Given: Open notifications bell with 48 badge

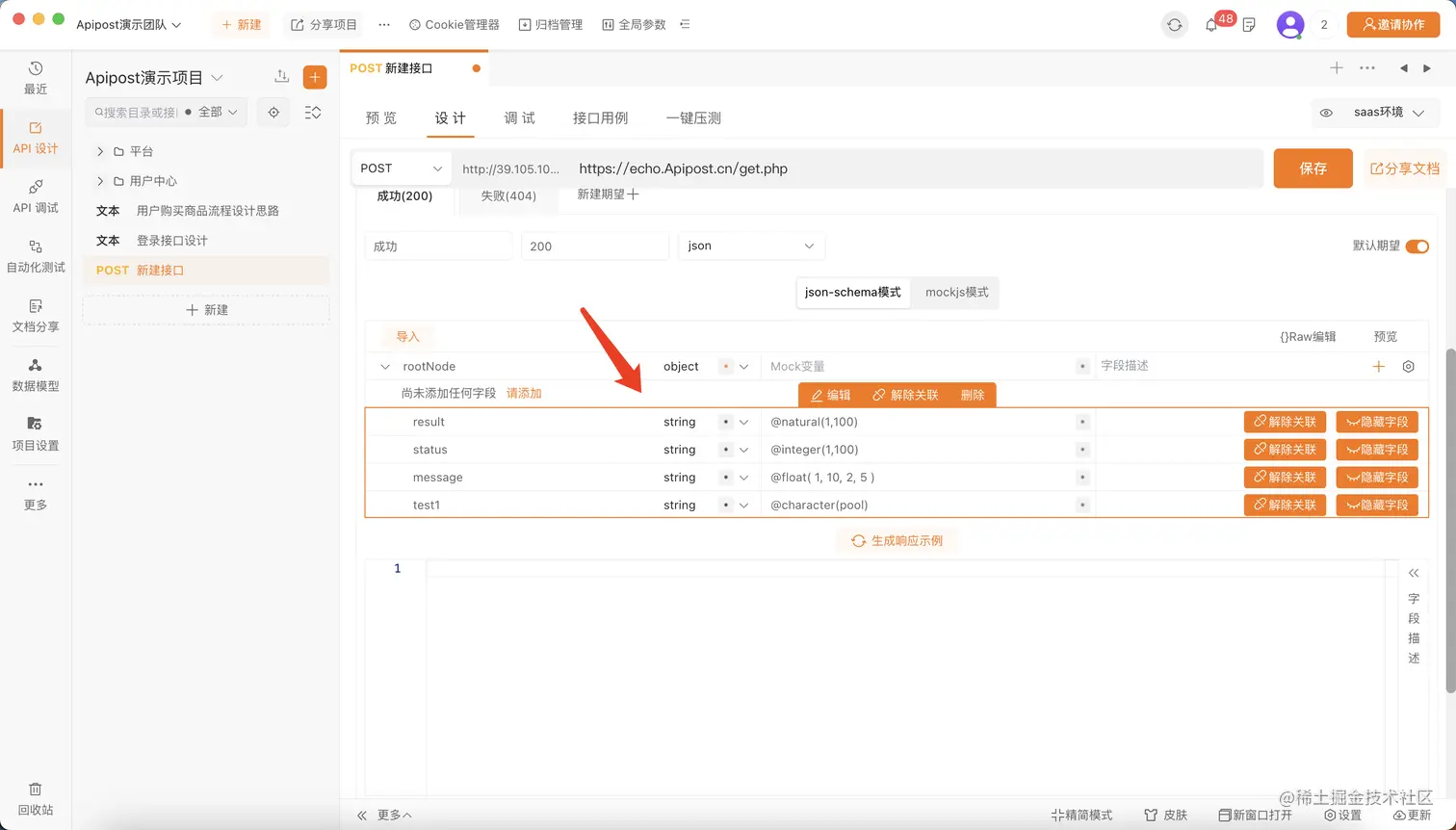Looking at the screenshot, I should (x=1211, y=25).
